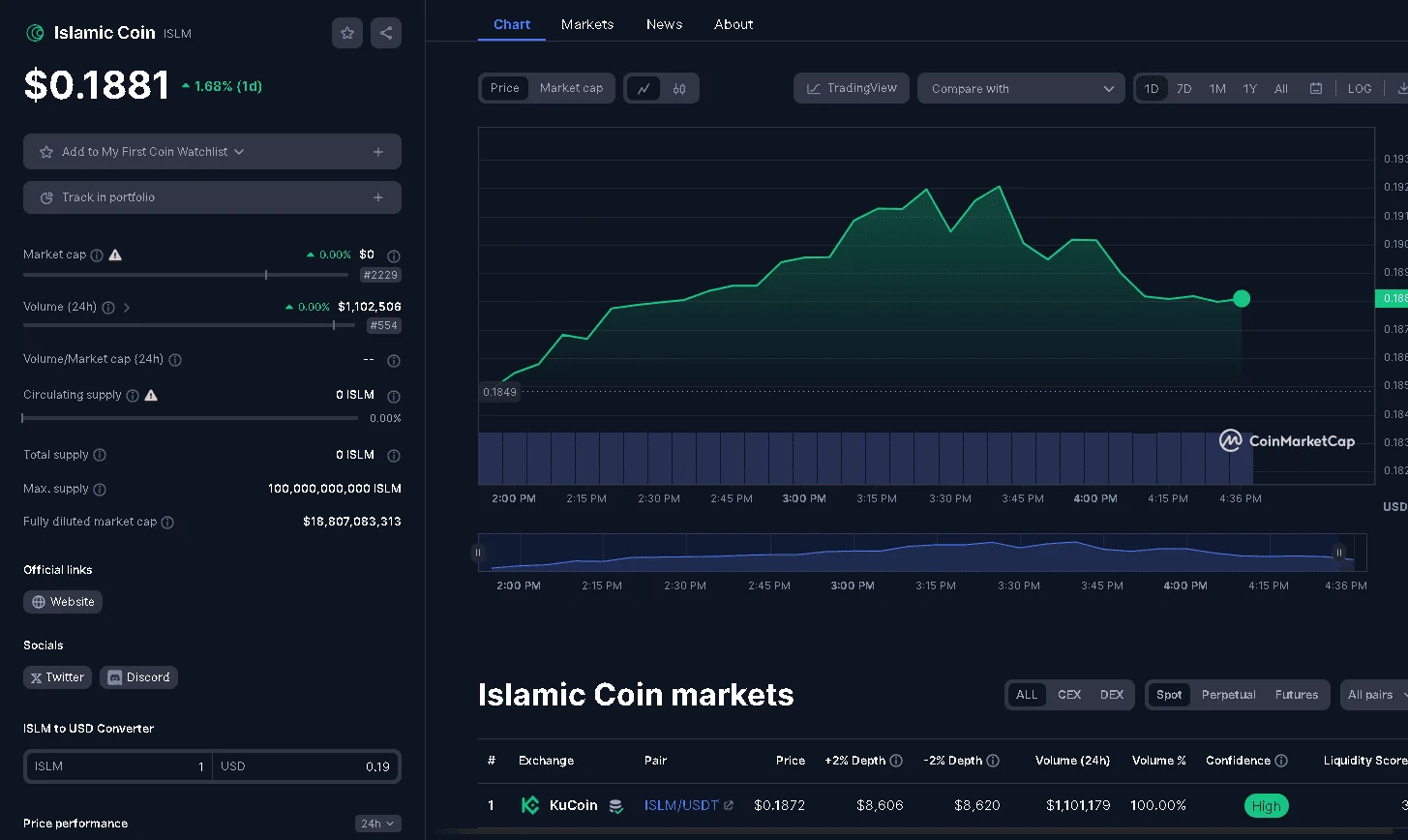1408x840 pixels.
Task: Open the info icon beside Market cap label
Action: click(97, 255)
